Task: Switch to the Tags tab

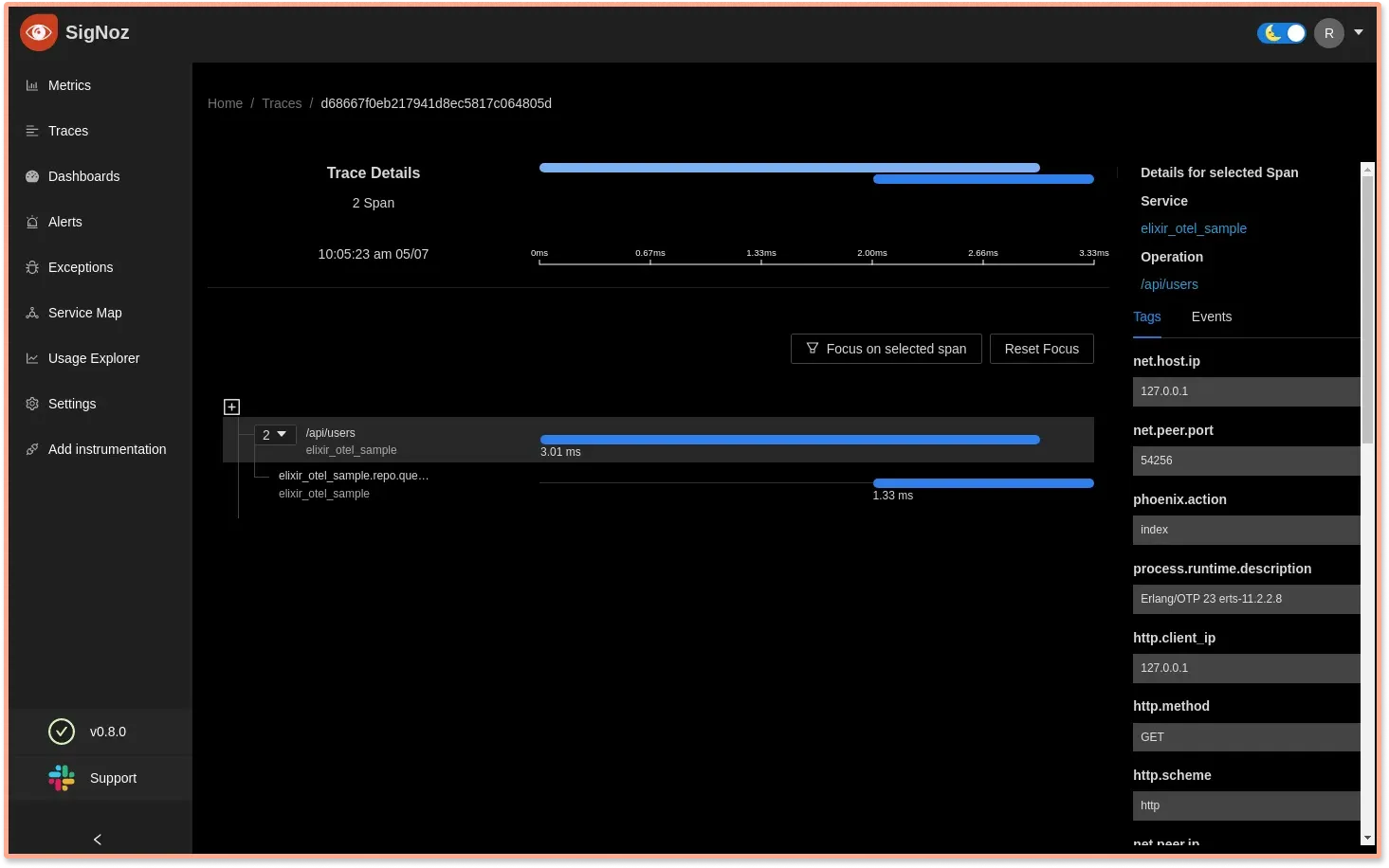Action: [x=1147, y=316]
